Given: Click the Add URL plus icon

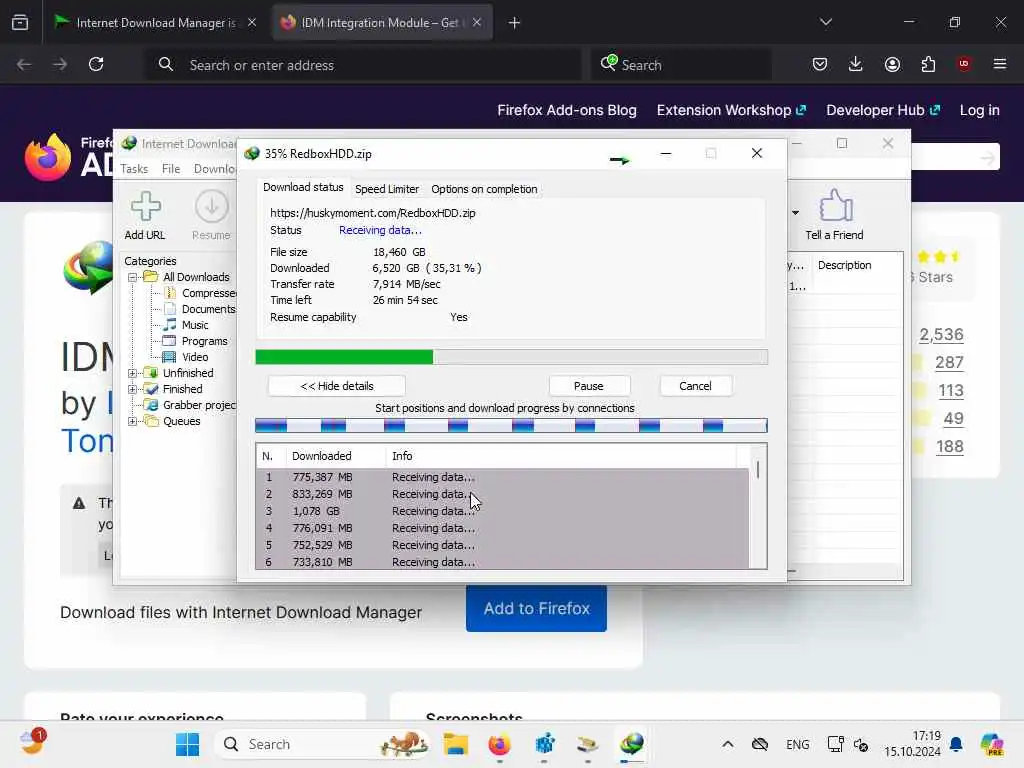Looking at the screenshot, I should [145, 206].
